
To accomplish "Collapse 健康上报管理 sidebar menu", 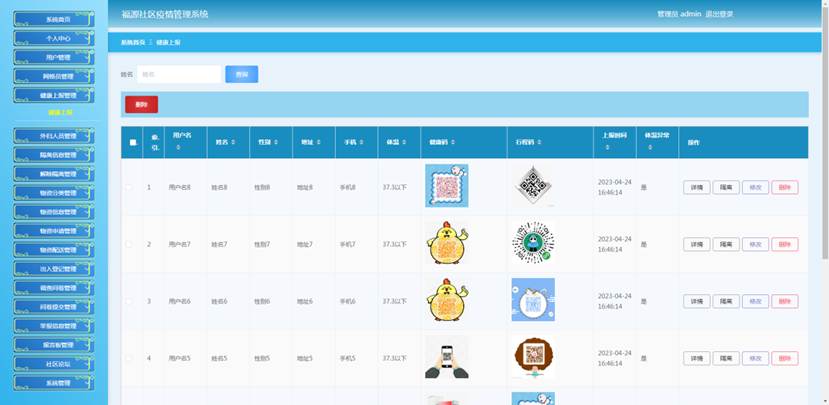I will pyautogui.click(x=54, y=95).
